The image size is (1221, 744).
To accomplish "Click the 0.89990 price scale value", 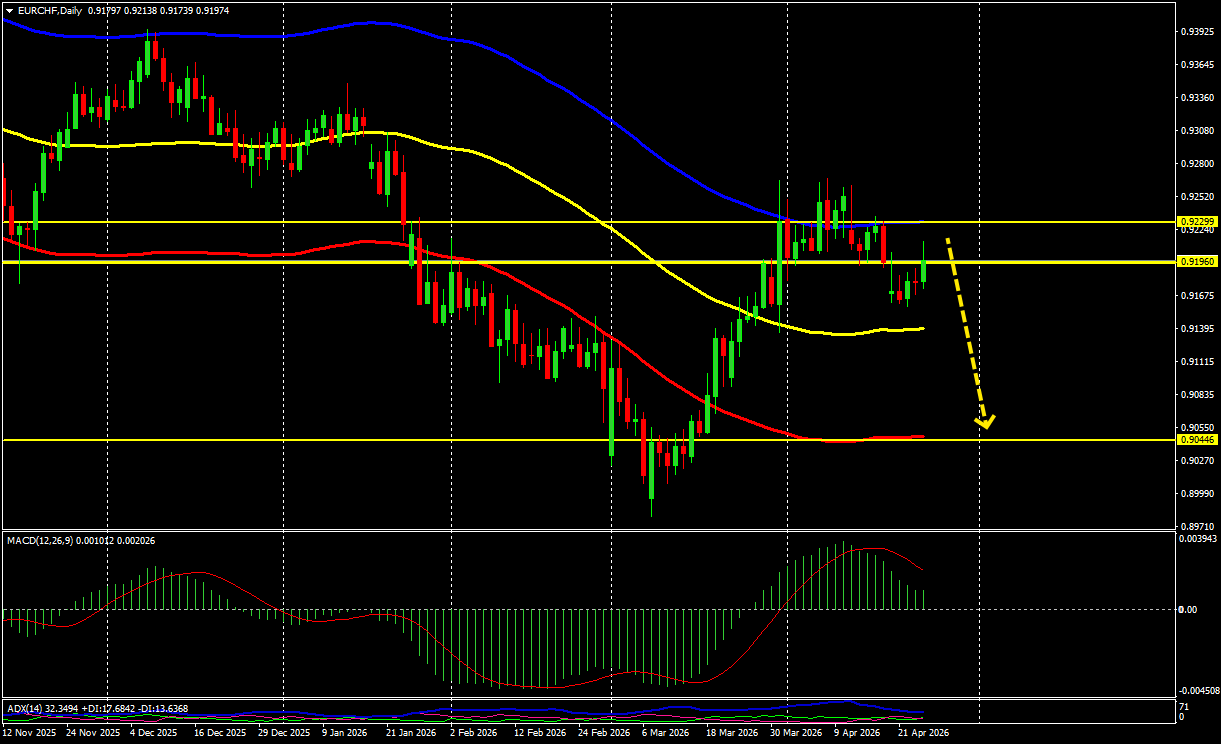I will pos(1196,494).
